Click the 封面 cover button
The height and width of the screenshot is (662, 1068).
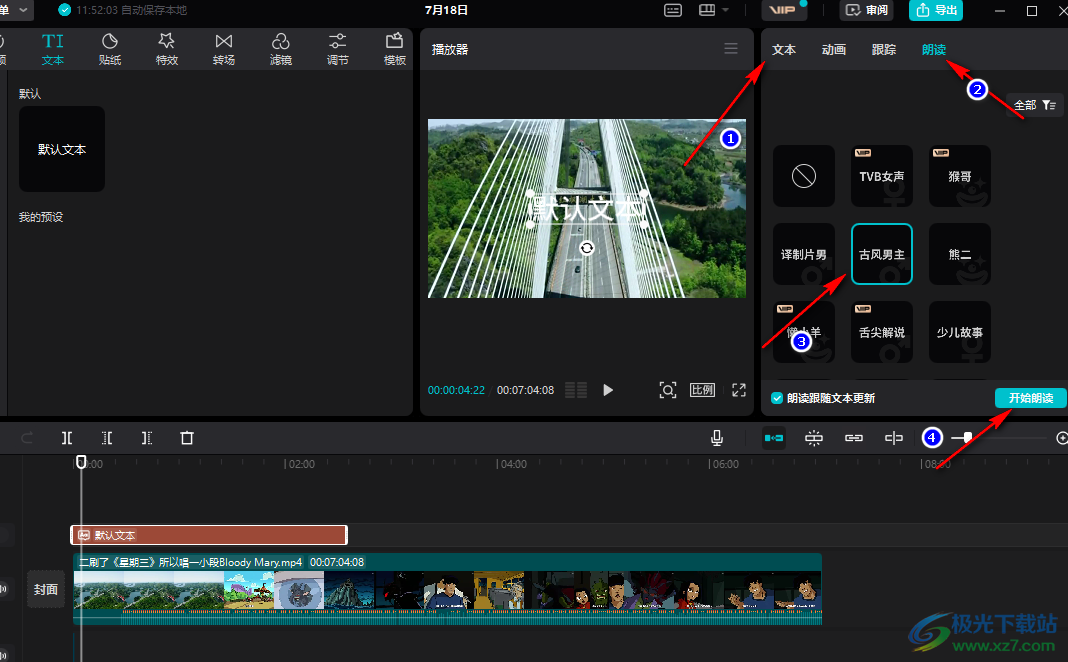point(46,589)
